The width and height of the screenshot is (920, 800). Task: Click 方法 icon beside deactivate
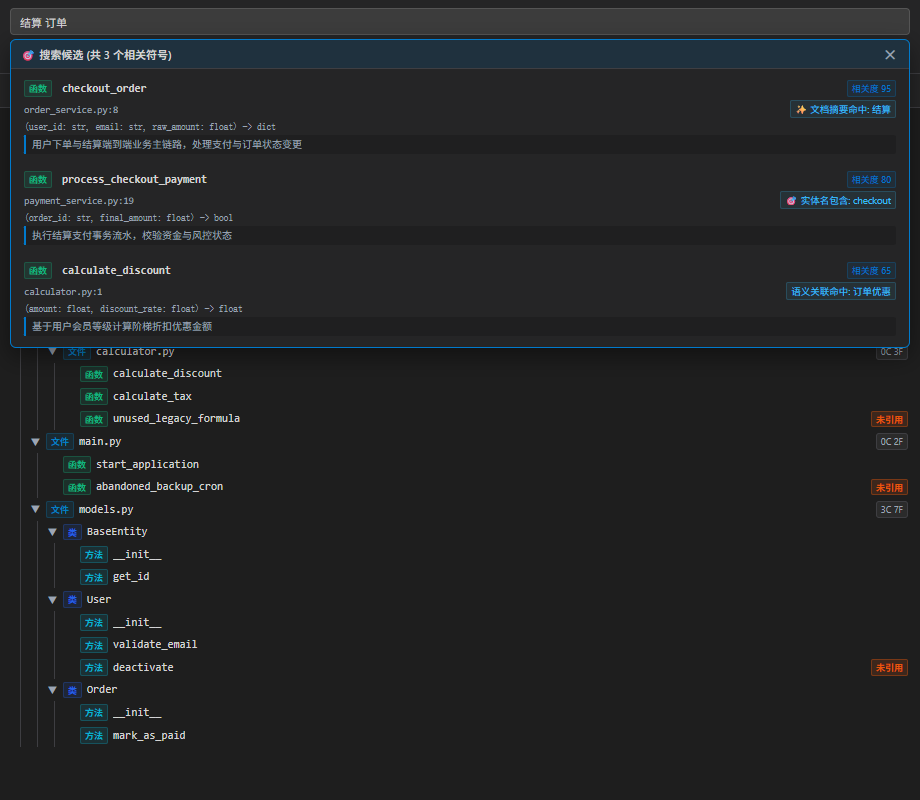point(94,667)
